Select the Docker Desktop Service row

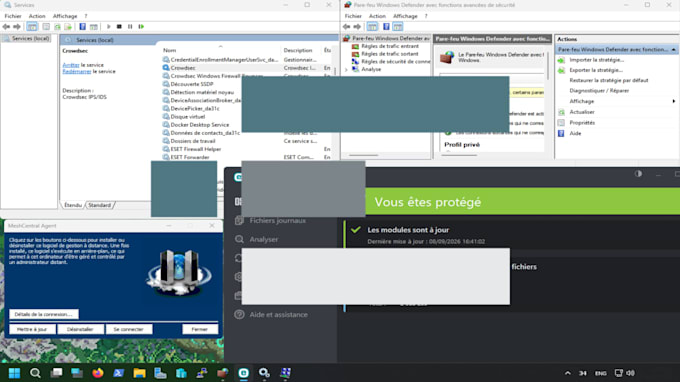click(199, 124)
